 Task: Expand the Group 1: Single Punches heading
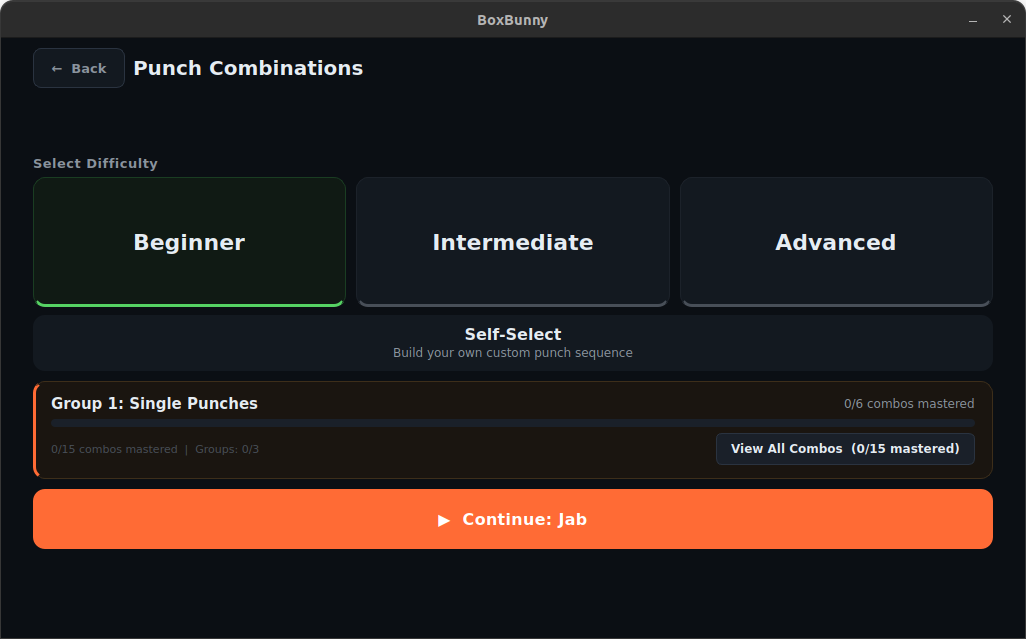[x=154, y=404]
